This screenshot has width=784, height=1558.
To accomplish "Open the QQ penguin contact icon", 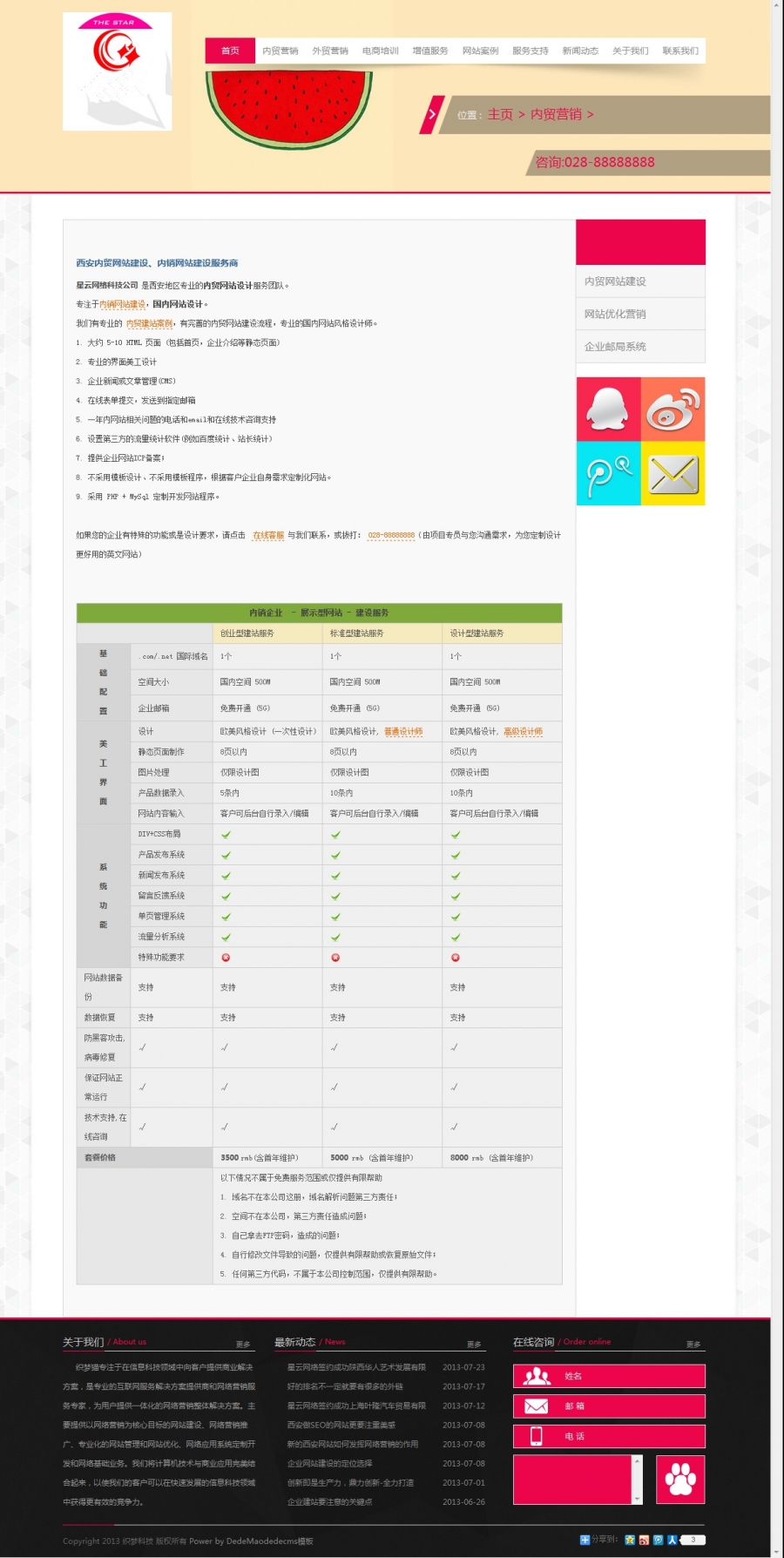I will pyautogui.click(x=608, y=409).
